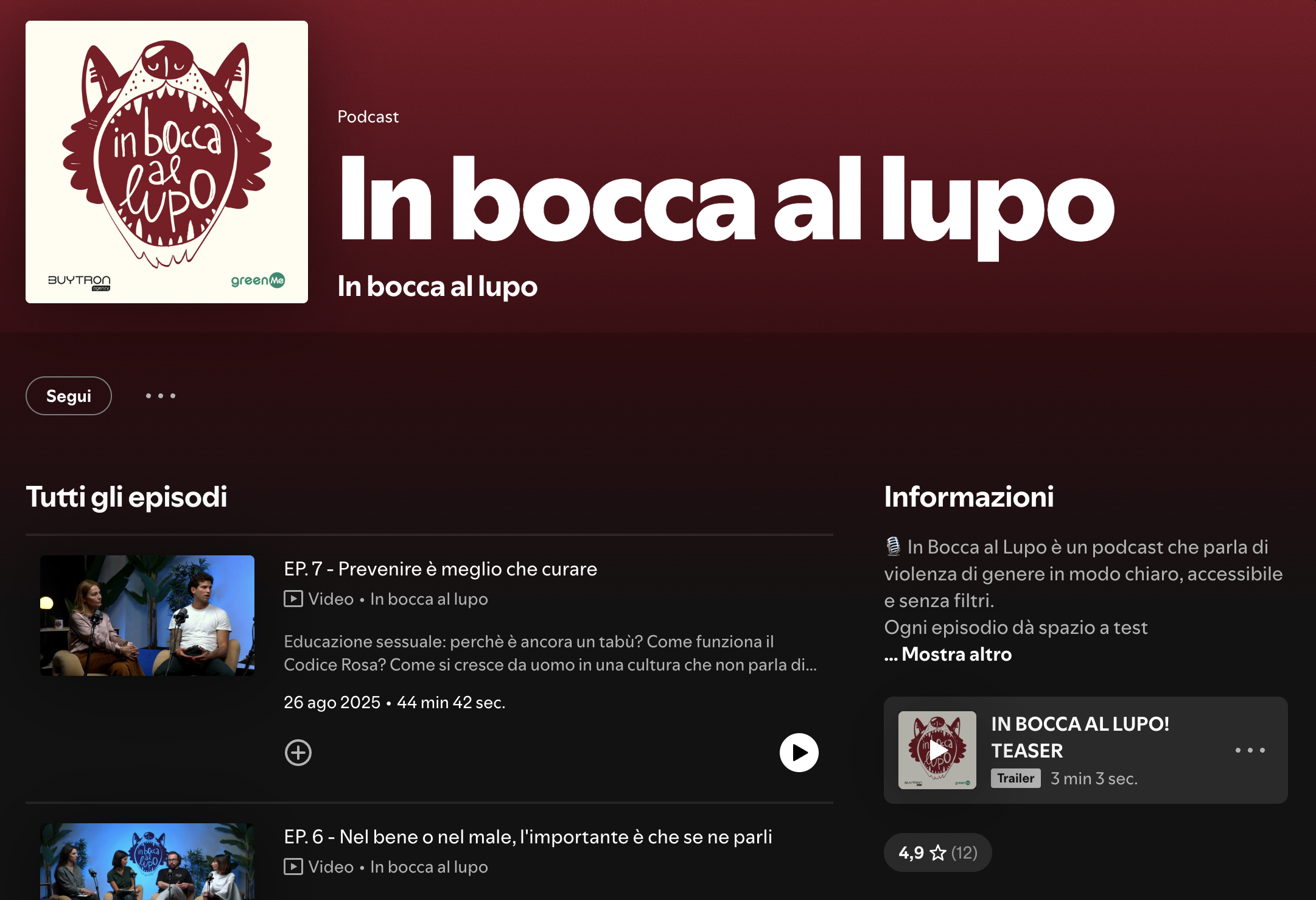Click the EP. 7 episode description text

point(551,653)
